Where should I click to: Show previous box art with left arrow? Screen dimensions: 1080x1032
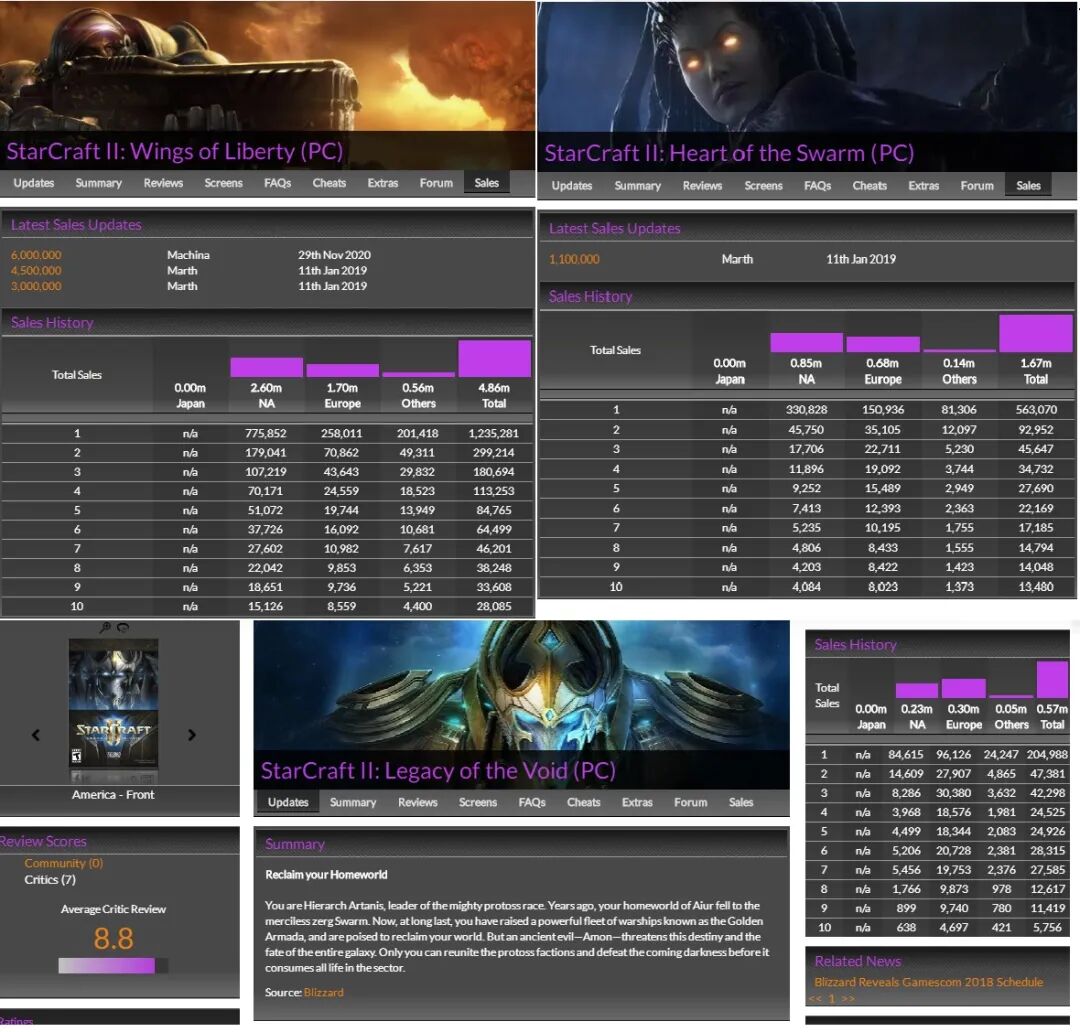tap(36, 734)
